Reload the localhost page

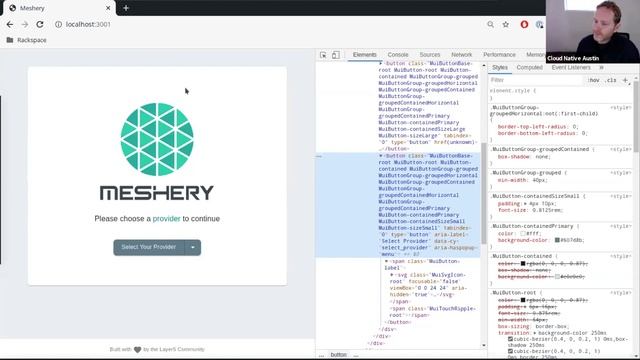(x=40, y=24)
